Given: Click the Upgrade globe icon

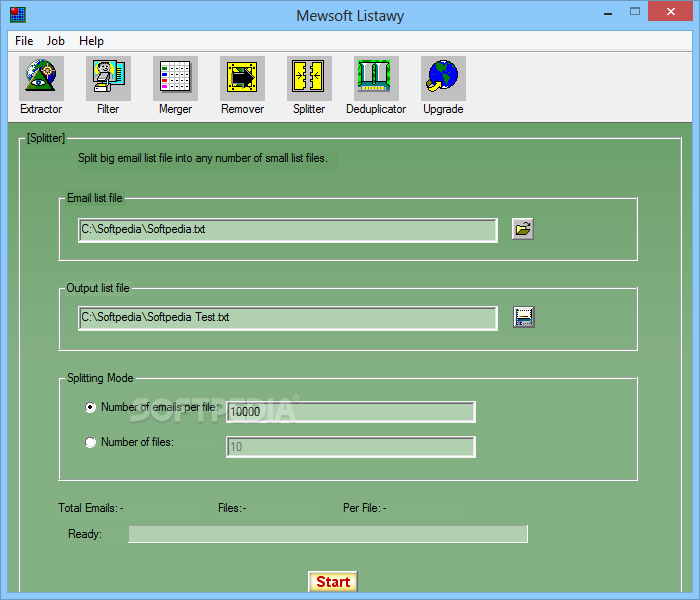Looking at the screenshot, I should [443, 79].
